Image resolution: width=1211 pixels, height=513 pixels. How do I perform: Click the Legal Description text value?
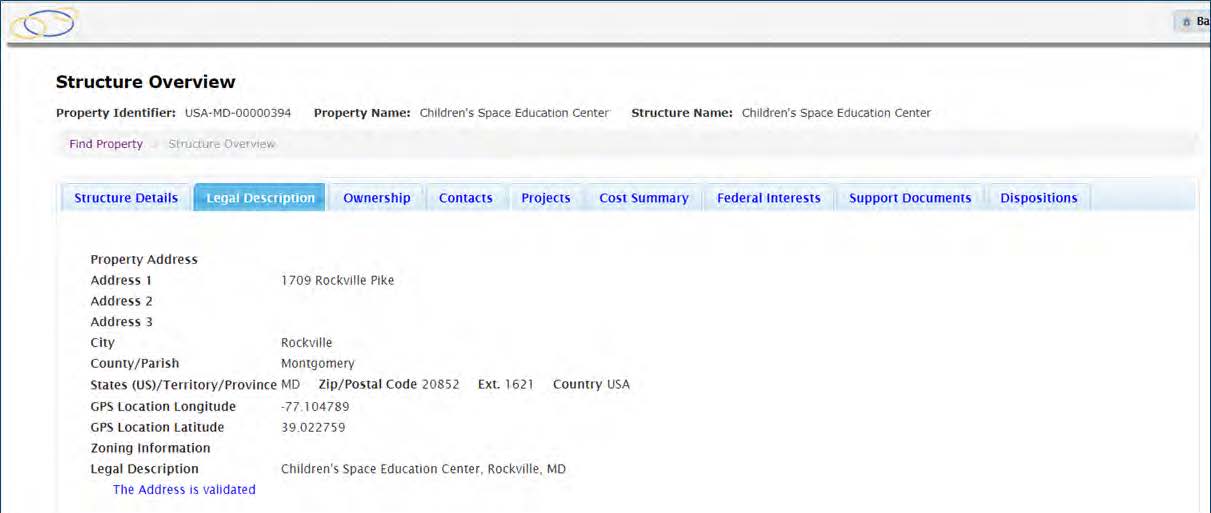[x=424, y=469]
